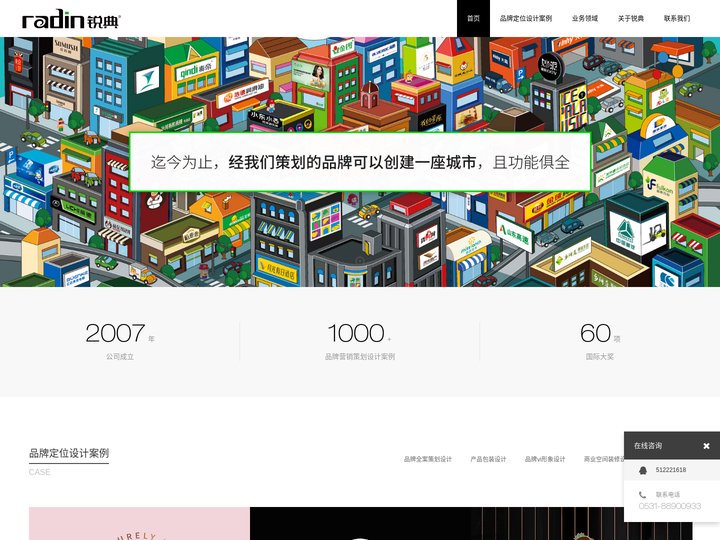Click the 在线咨询 panel header
720x540 pixels.
[672, 445]
